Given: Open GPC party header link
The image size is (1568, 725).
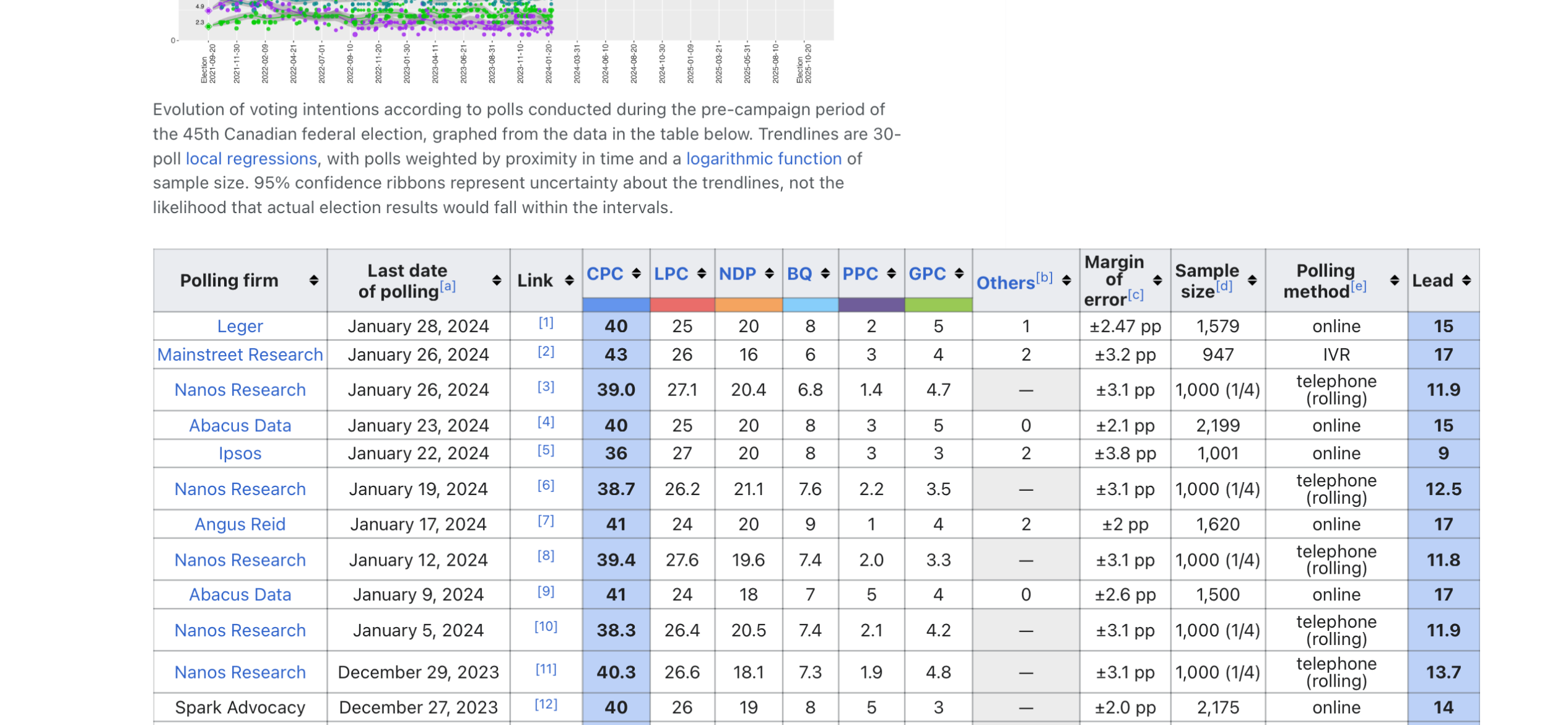Looking at the screenshot, I should click(x=927, y=273).
